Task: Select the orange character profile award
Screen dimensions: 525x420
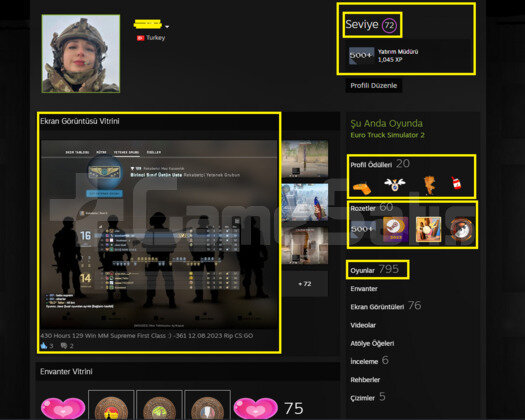Action: 430,185
